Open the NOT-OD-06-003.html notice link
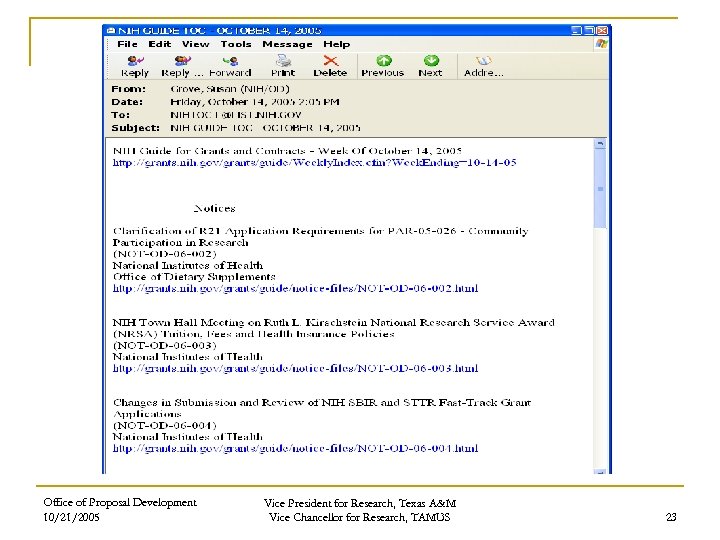720x540 pixels. click(295, 368)
